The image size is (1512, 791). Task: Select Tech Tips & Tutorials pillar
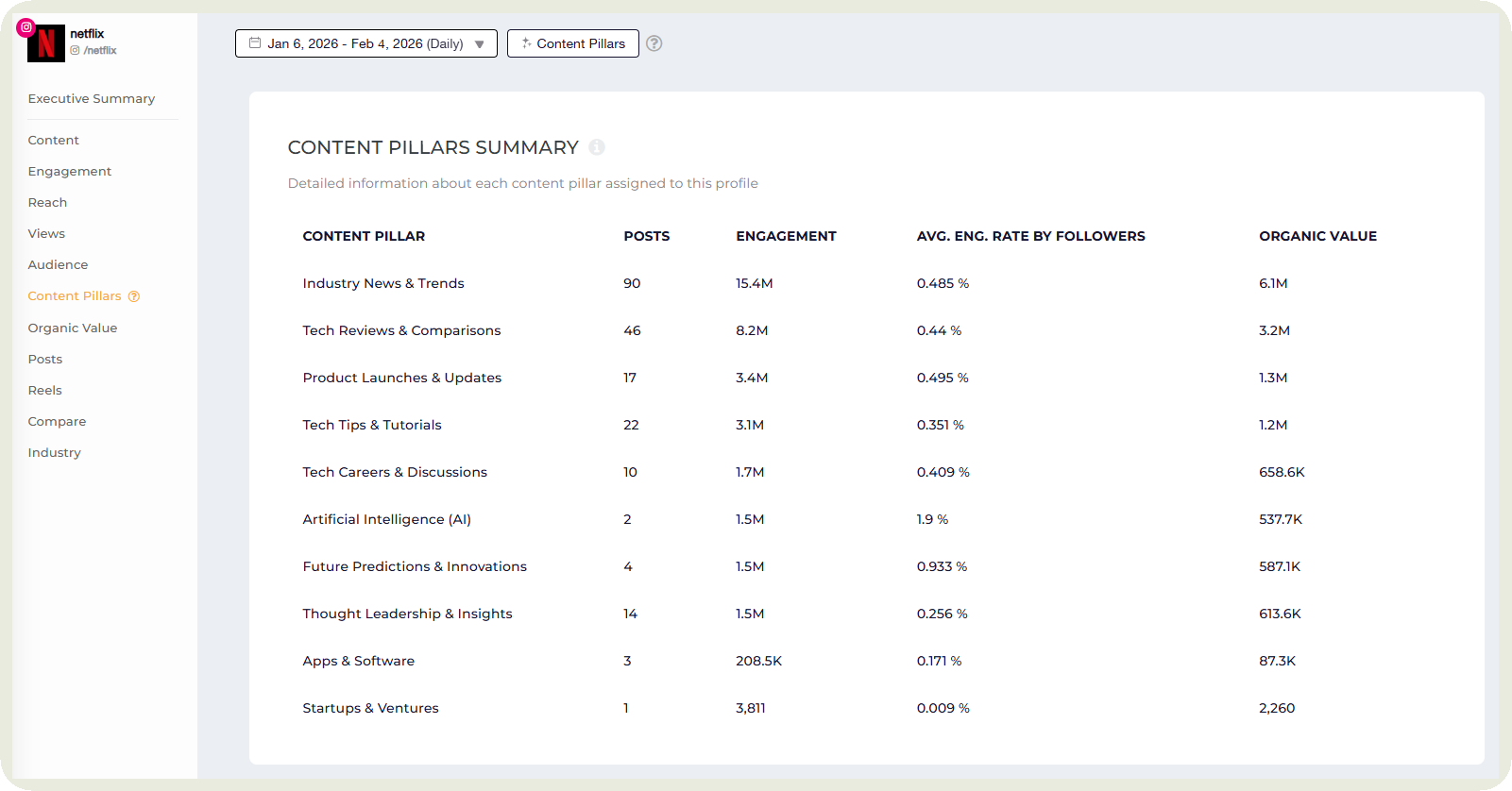click(x=372, y=425)
